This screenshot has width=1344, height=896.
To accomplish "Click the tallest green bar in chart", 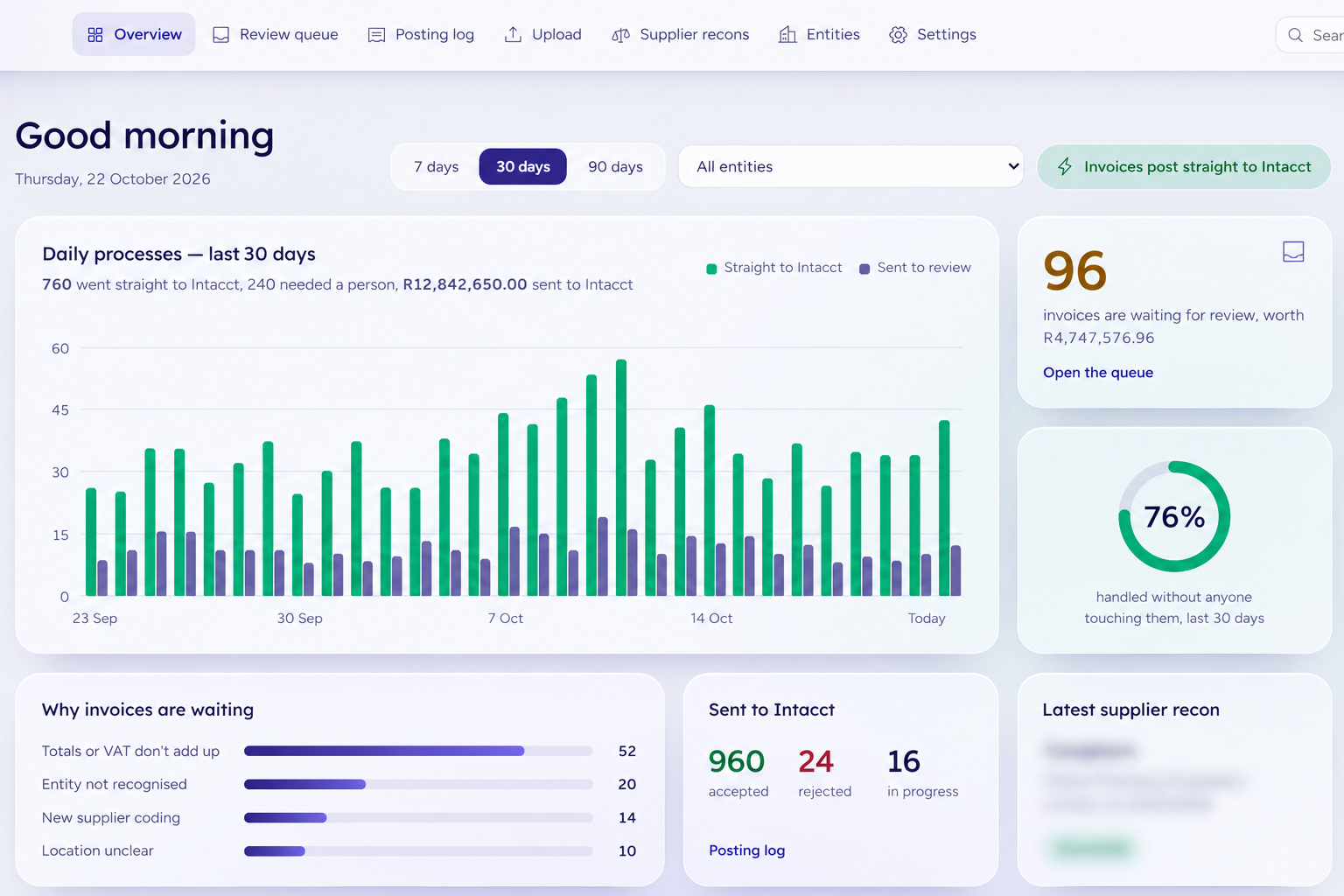I will pos(621,478).
